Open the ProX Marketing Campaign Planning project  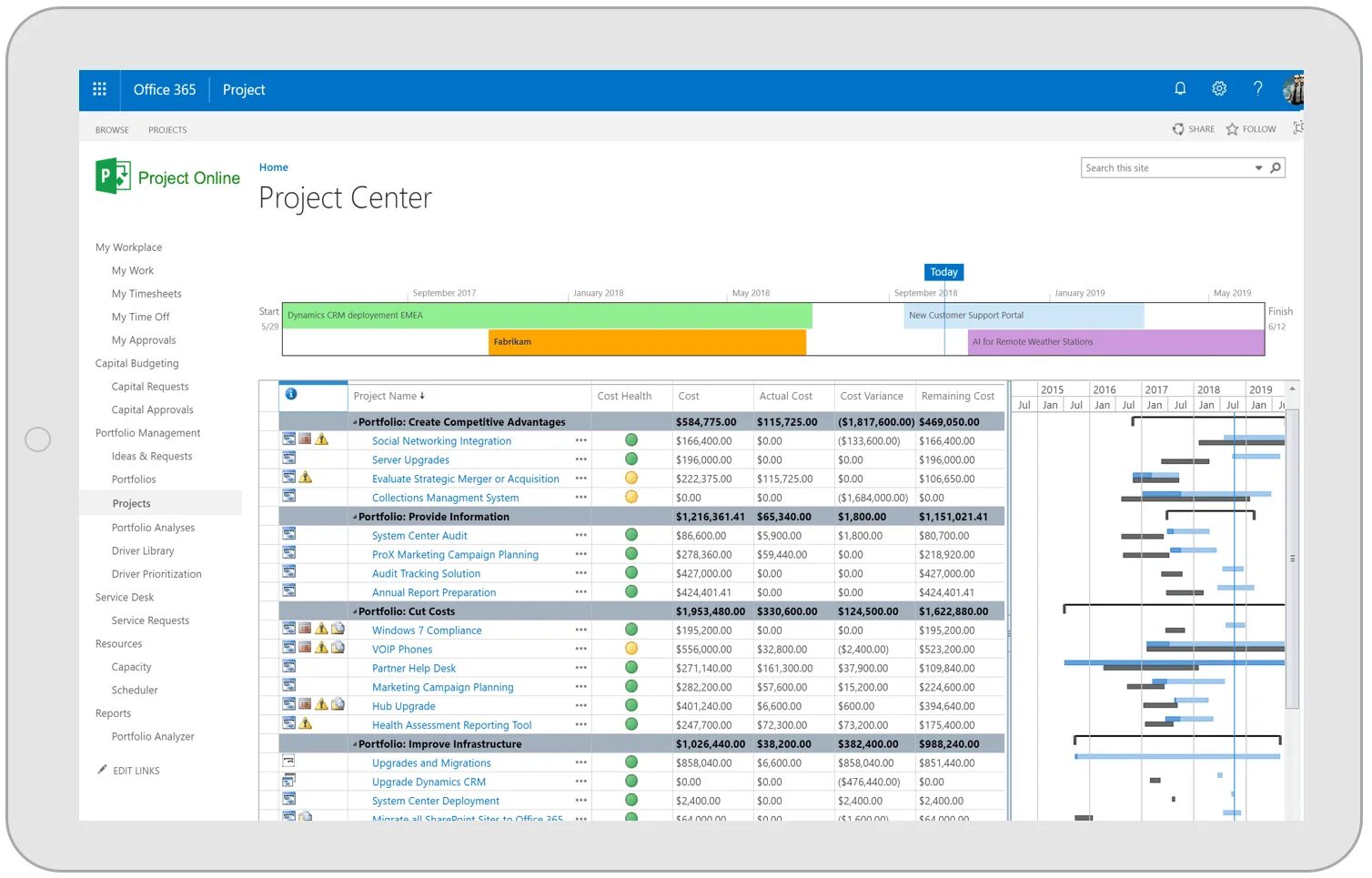[x=455, y=554]
